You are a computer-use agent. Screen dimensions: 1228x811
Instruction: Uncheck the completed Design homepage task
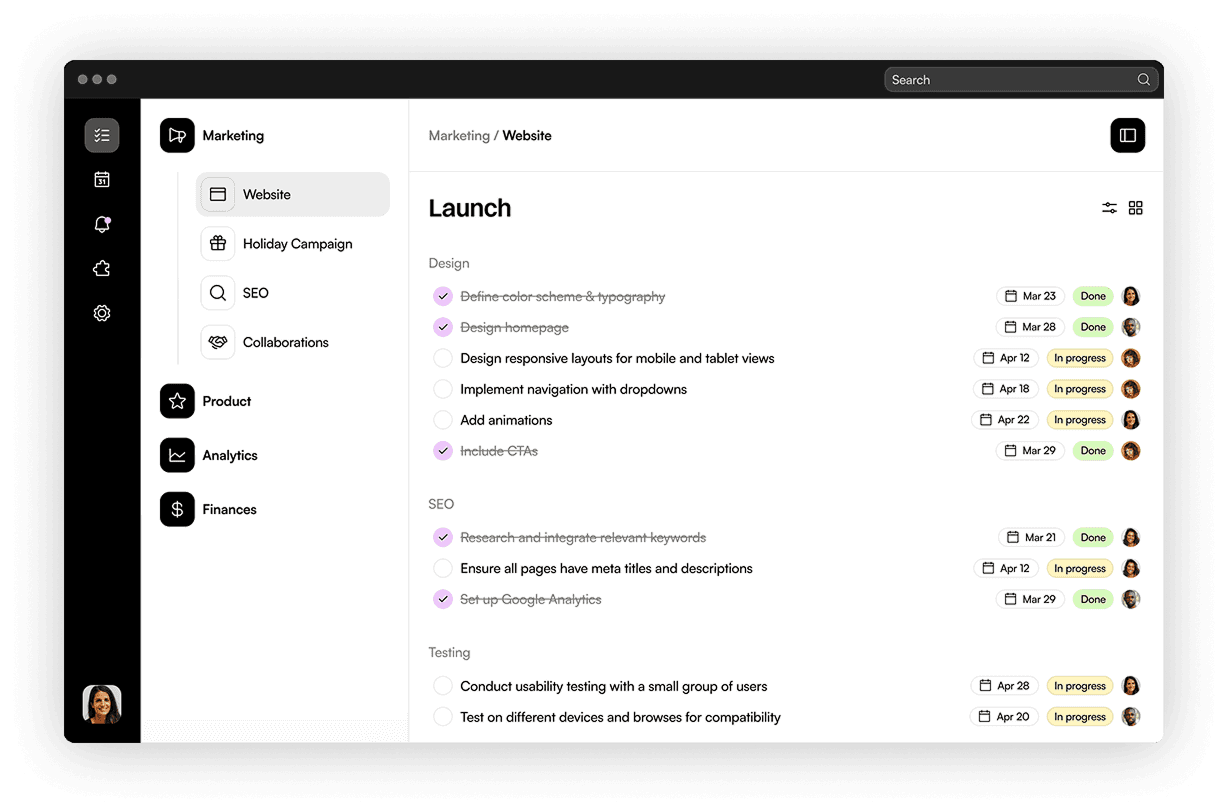point(443,327)
